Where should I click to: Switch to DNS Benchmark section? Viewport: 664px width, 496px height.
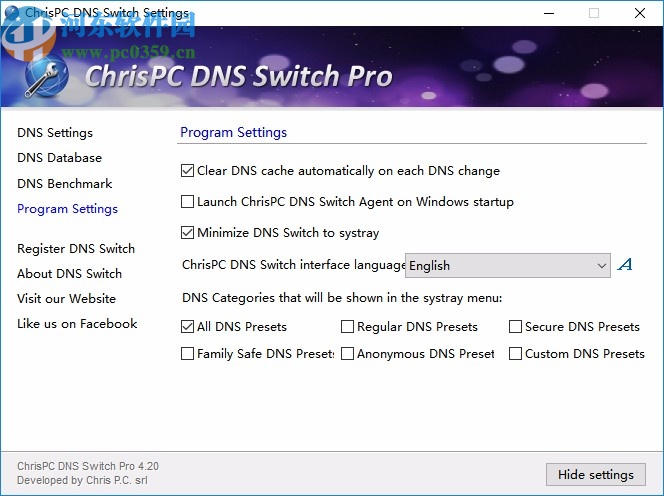[64, 183]
